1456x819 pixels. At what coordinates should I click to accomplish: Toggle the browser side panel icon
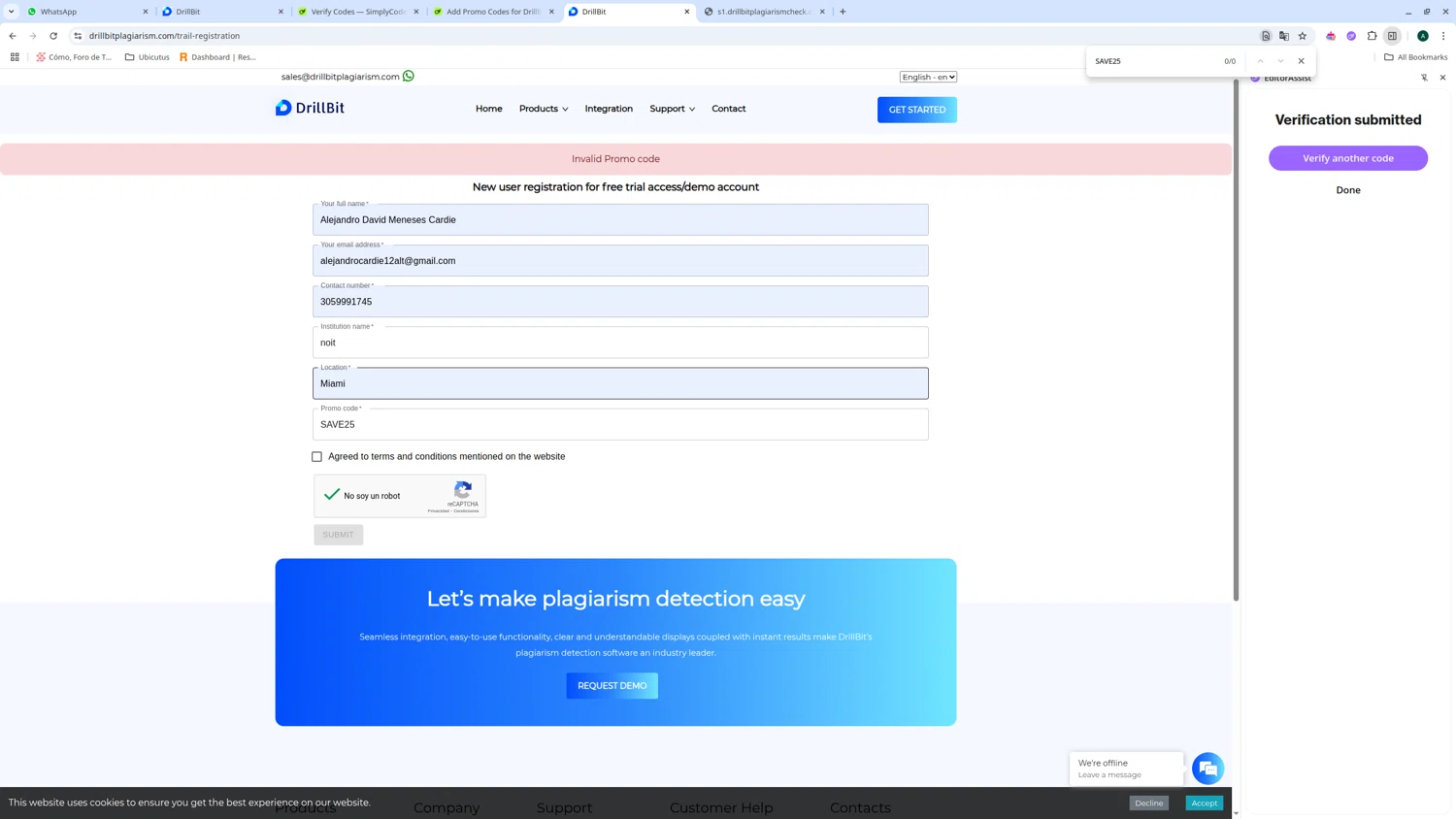tap(1392, 36)
